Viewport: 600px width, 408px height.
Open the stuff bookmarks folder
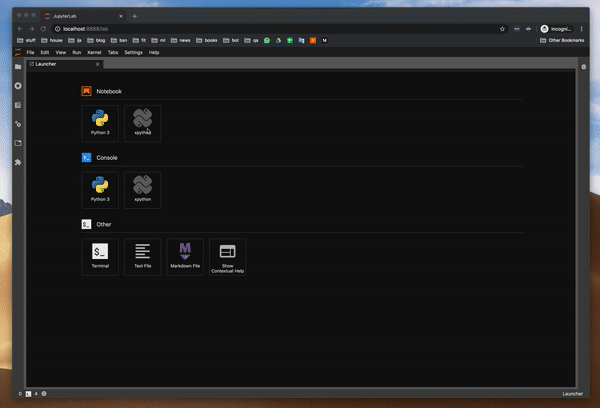(26, 40)
